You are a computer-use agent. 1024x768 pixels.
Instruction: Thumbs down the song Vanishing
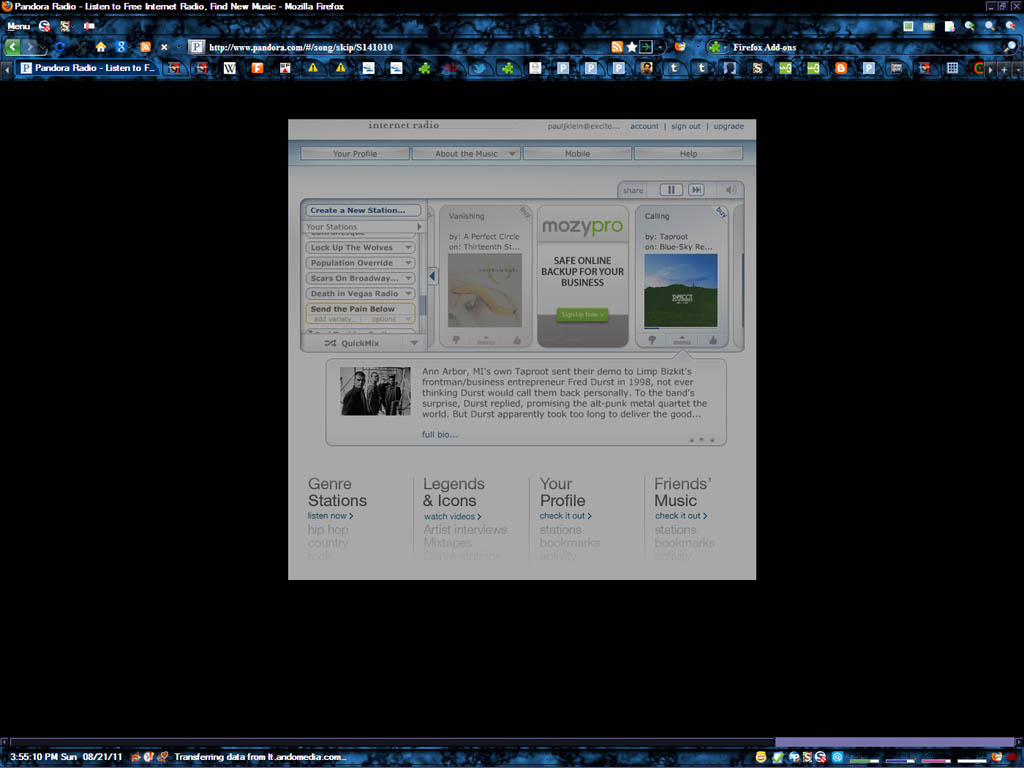456,340
